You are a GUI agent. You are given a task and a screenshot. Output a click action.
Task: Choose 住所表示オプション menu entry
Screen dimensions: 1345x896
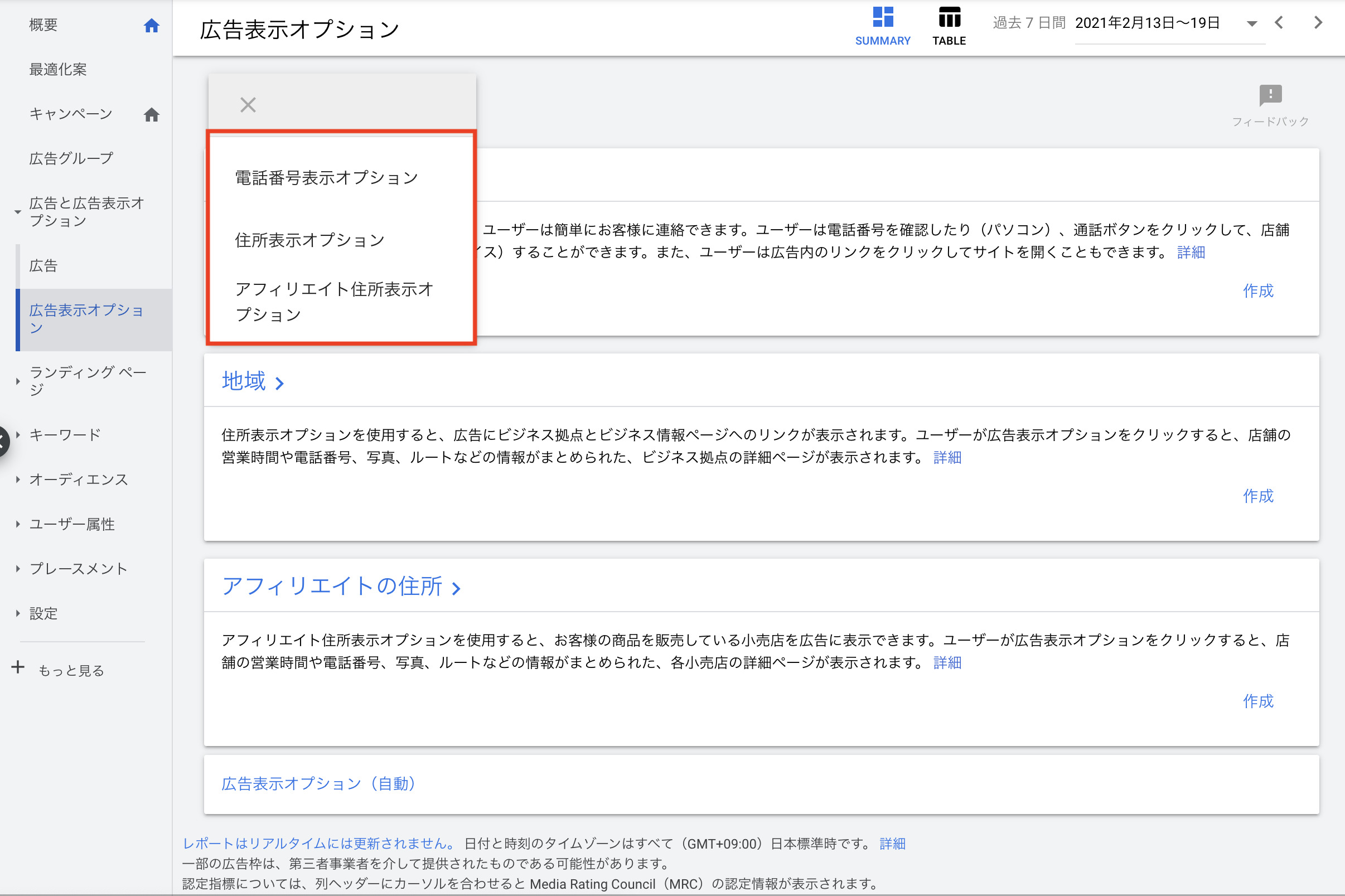click(309, 240)
